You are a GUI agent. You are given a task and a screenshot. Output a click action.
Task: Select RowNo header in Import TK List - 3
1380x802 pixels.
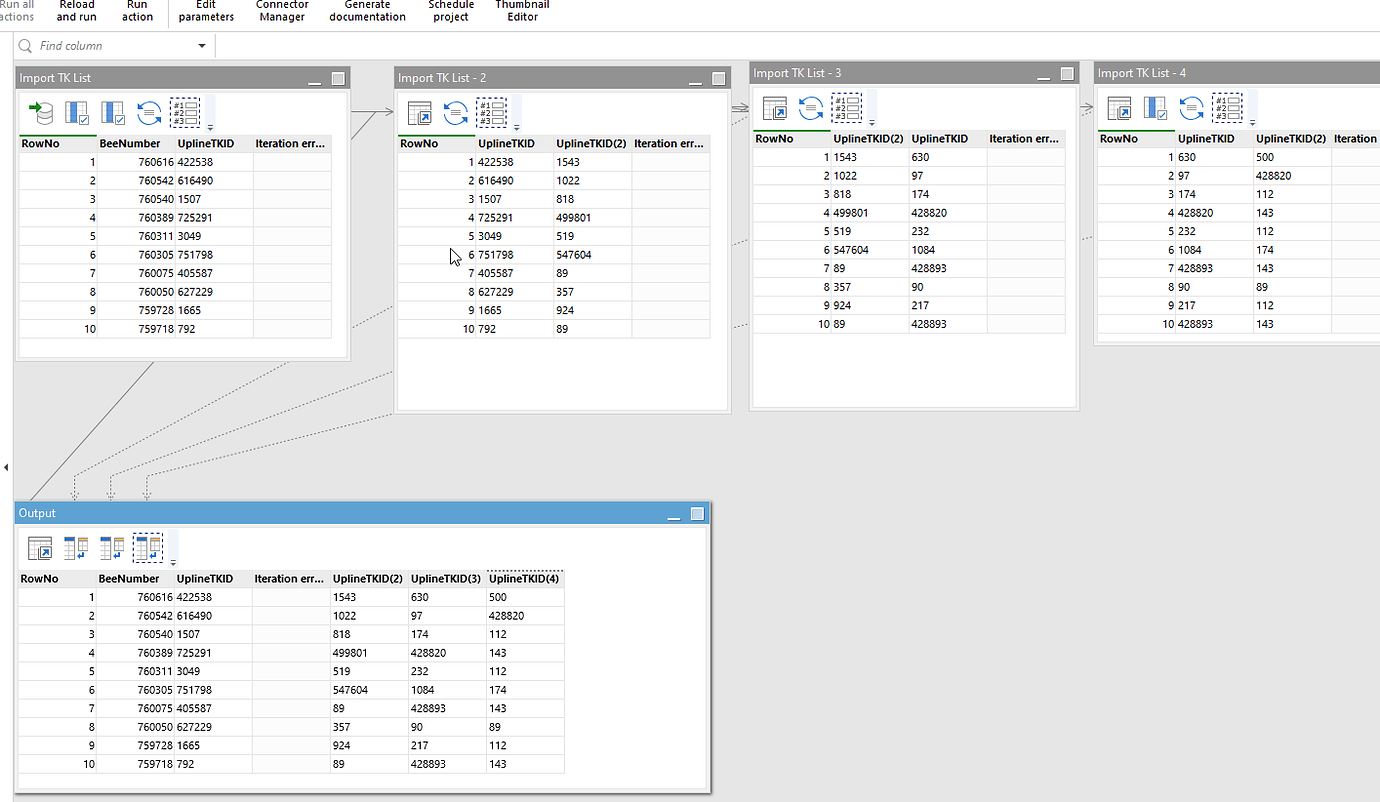(x=792, y=139)
